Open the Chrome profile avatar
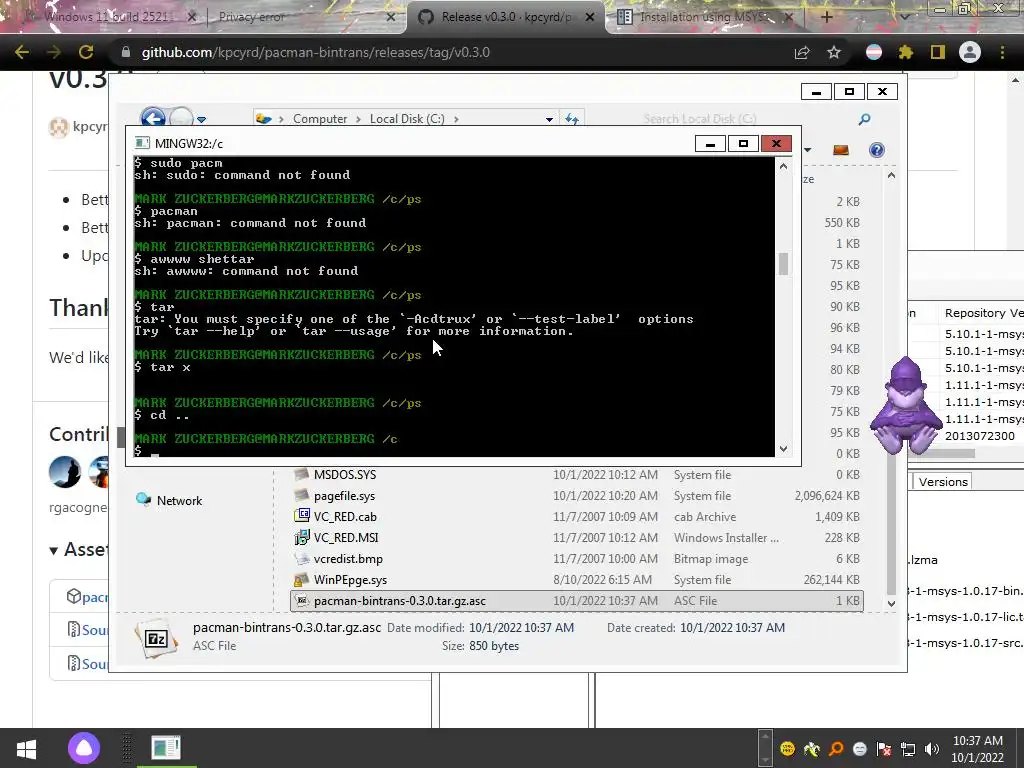 point(970,52)
